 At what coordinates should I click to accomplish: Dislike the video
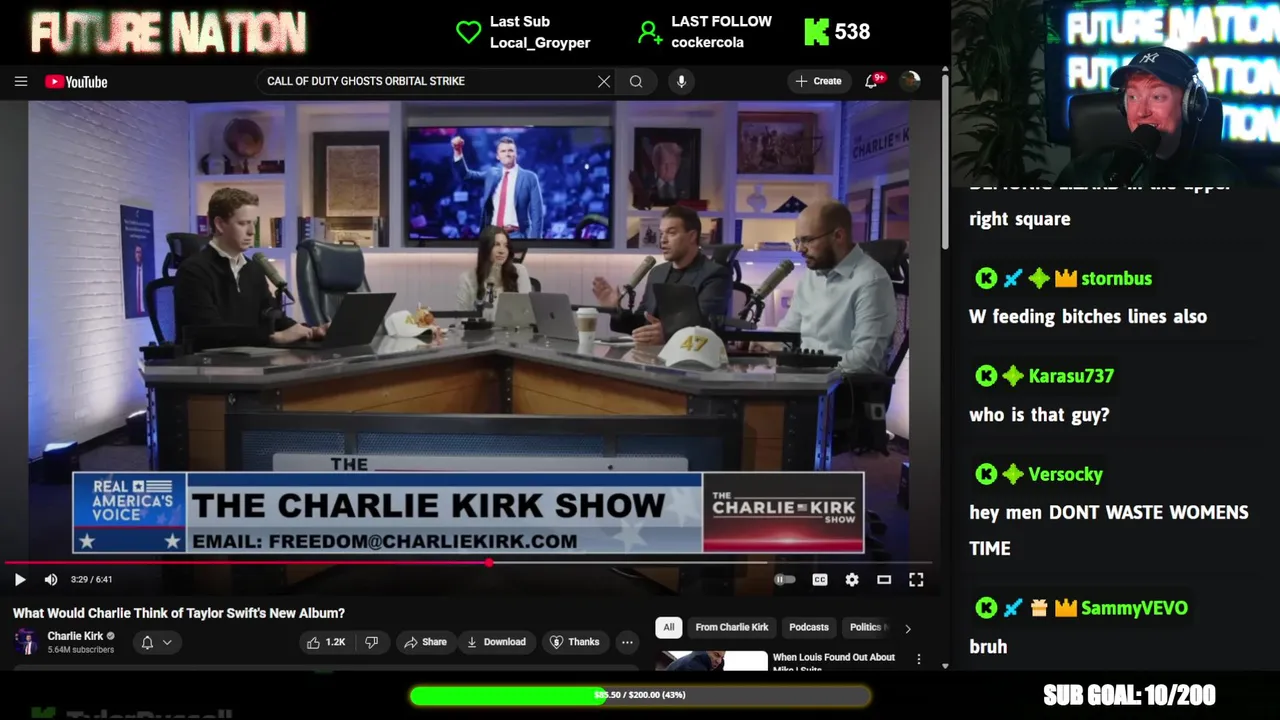(372, 642)
